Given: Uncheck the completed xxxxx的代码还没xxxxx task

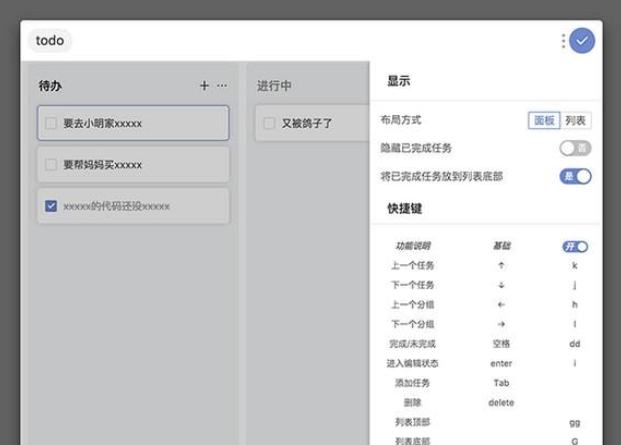Looking at the screenshot, I should click(51, 206).
